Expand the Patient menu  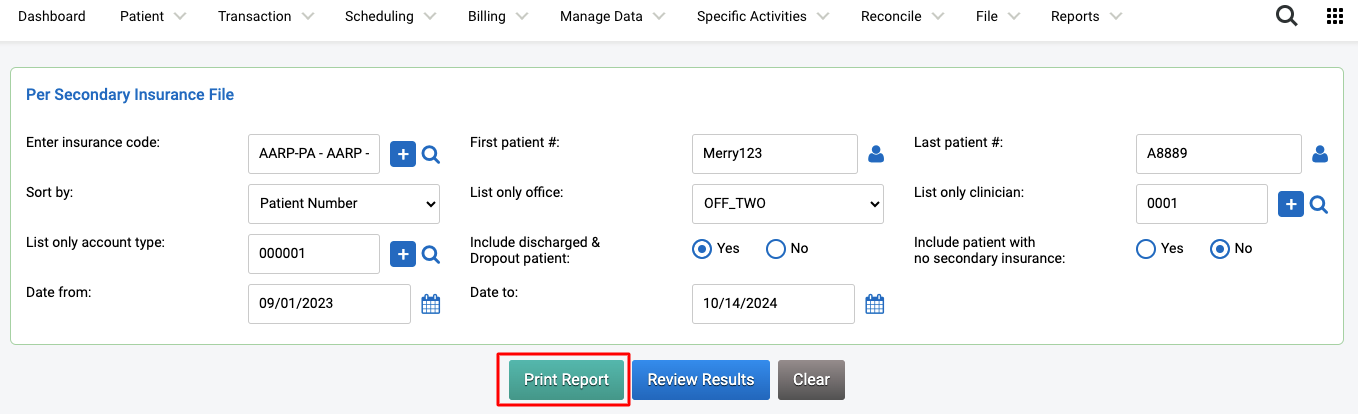153,16
